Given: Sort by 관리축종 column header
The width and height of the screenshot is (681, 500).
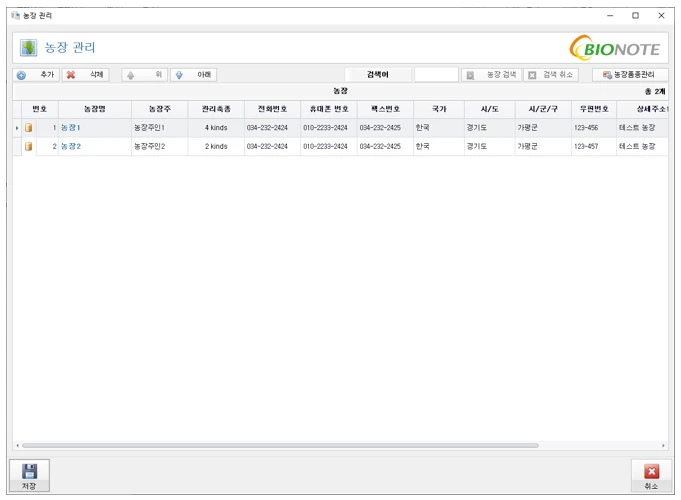Looking at the screenshot, I should click(216, 109).
